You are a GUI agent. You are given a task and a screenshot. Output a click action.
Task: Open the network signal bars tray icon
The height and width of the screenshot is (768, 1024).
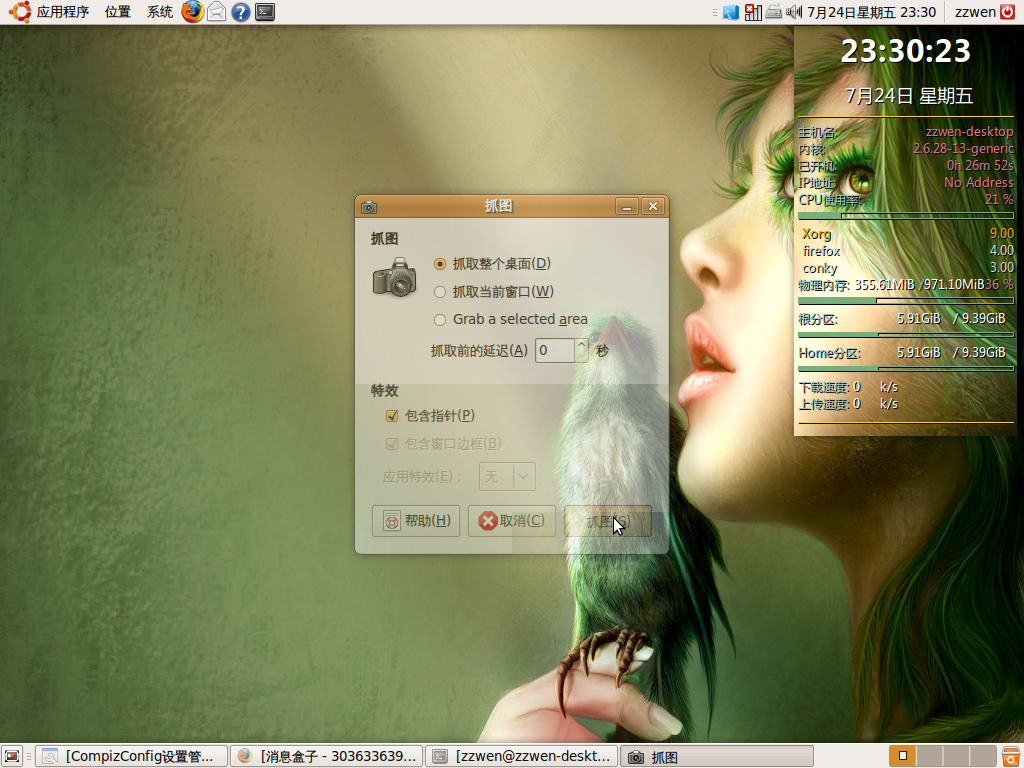coord(753,12)
